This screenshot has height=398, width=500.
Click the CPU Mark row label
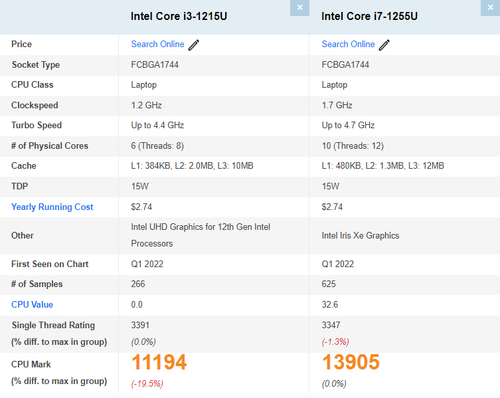pyautogui.click(x=31, y=364)
